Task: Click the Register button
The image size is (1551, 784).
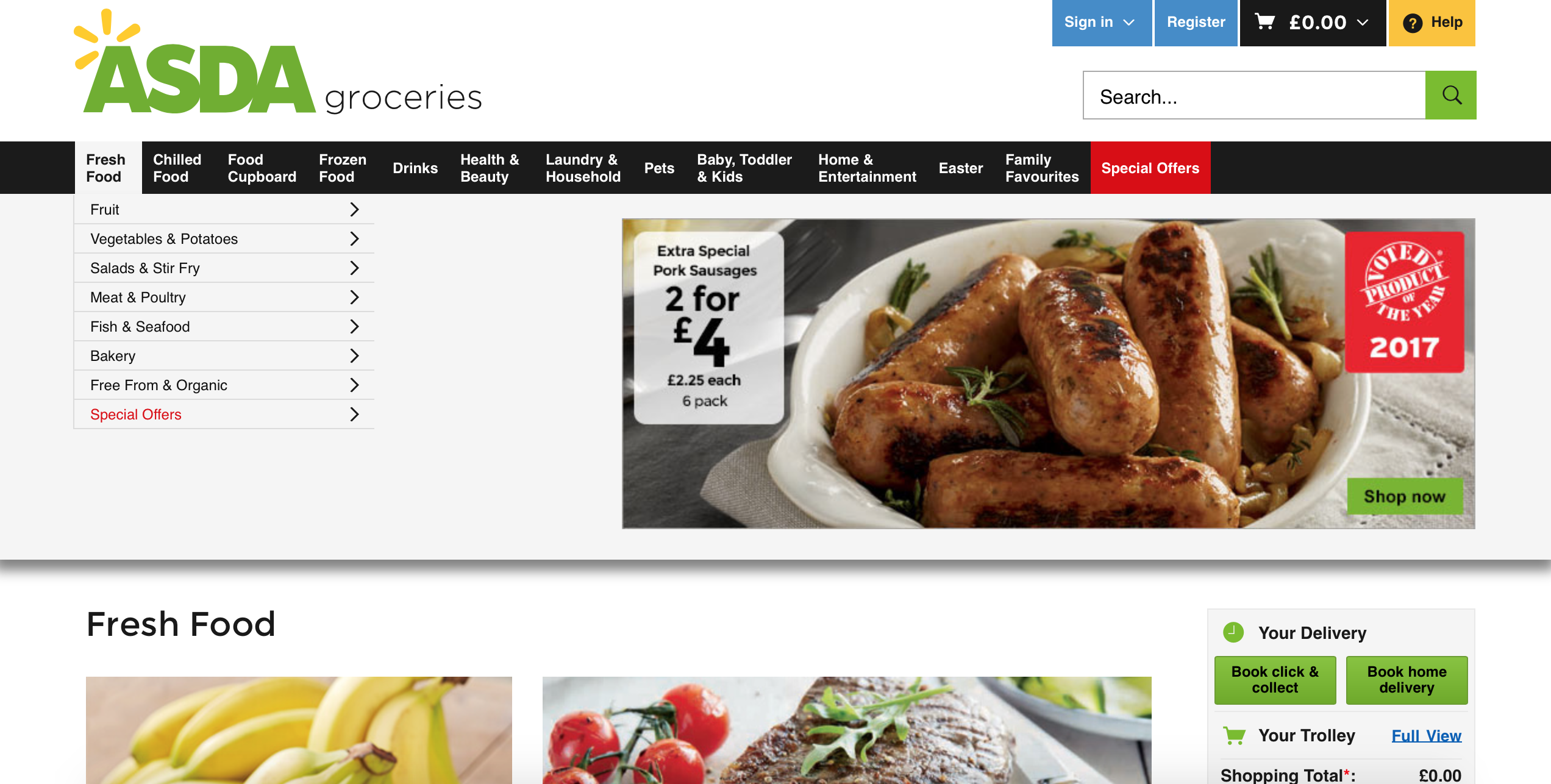Action: click(x=1196, y=23)
